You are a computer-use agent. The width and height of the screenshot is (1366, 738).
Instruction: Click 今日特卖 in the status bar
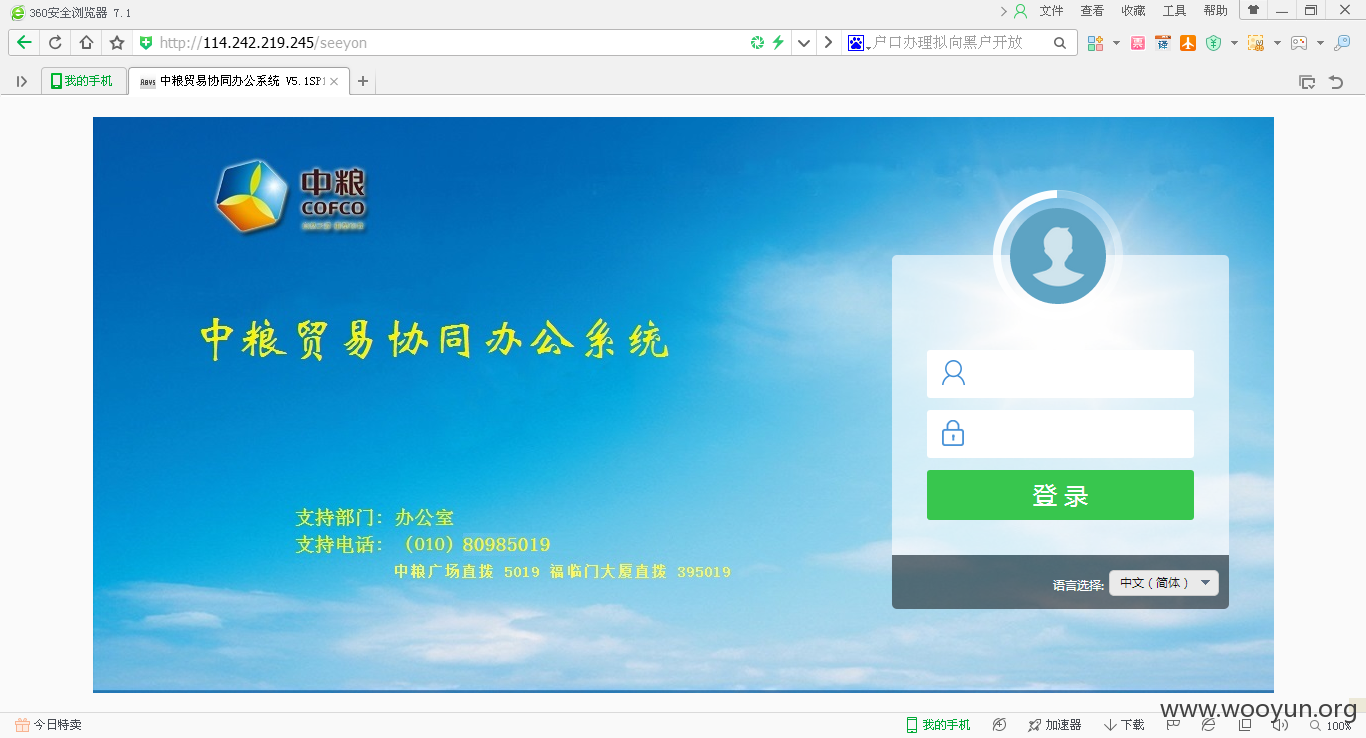48,725
